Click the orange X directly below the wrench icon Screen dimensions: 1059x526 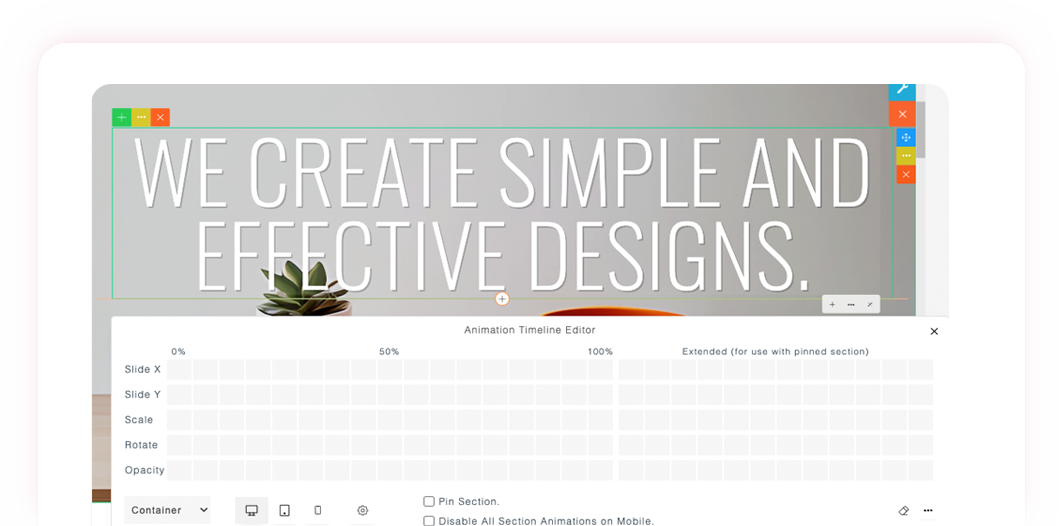click(x=902, y=114)
